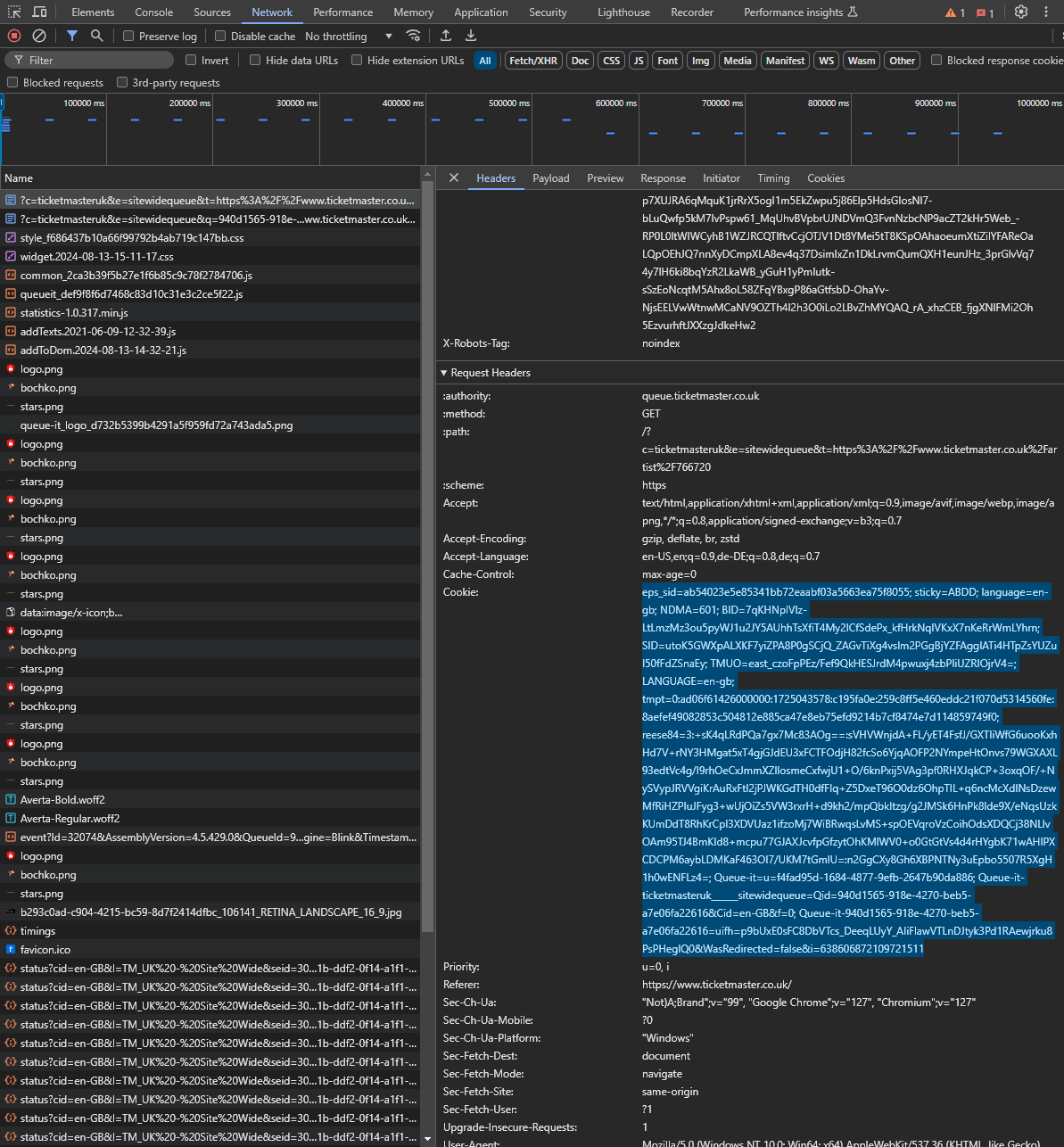Toggle the filter funnel icon
The width and height of the screenshot is (1064, 1147).
tap(72, 36)
